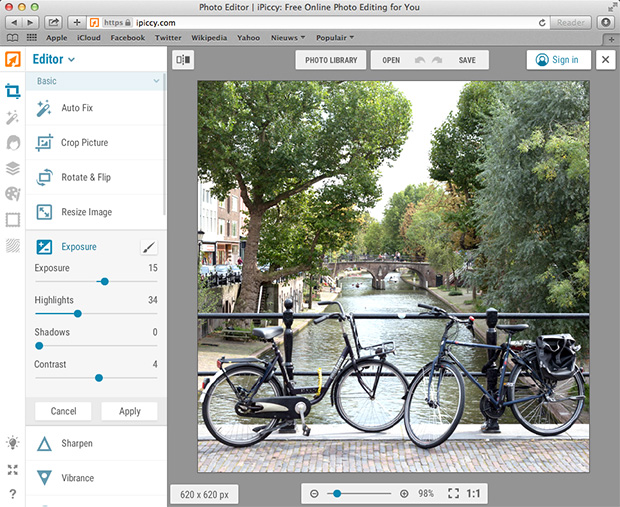The height and width of the screenshot is (507, 620).
Task: Click the Contrast slider handle
Action: tap(99, 378)
